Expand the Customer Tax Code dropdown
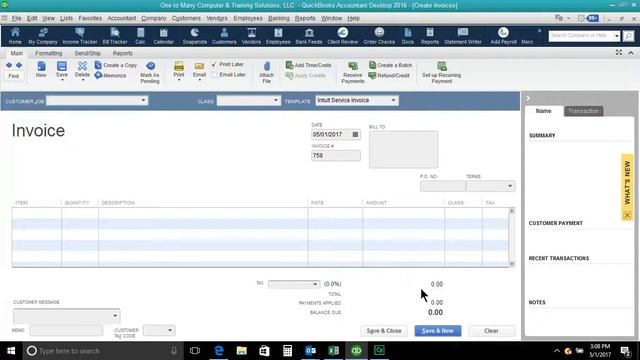640x360 pixels. (x=170, y=330)
